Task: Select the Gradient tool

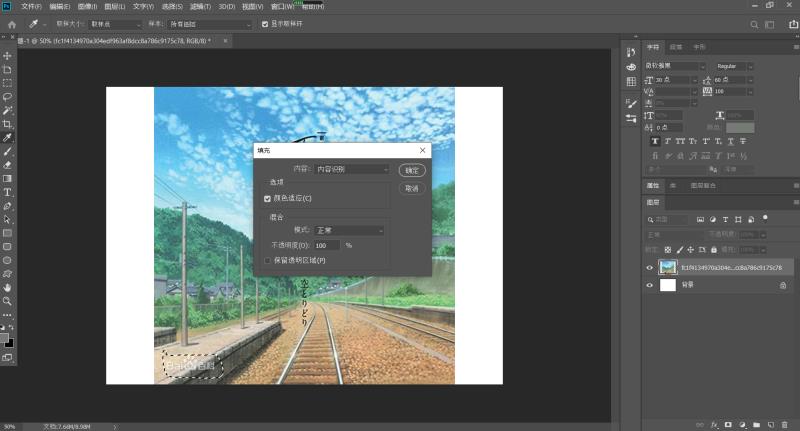Action: (7, 179)
